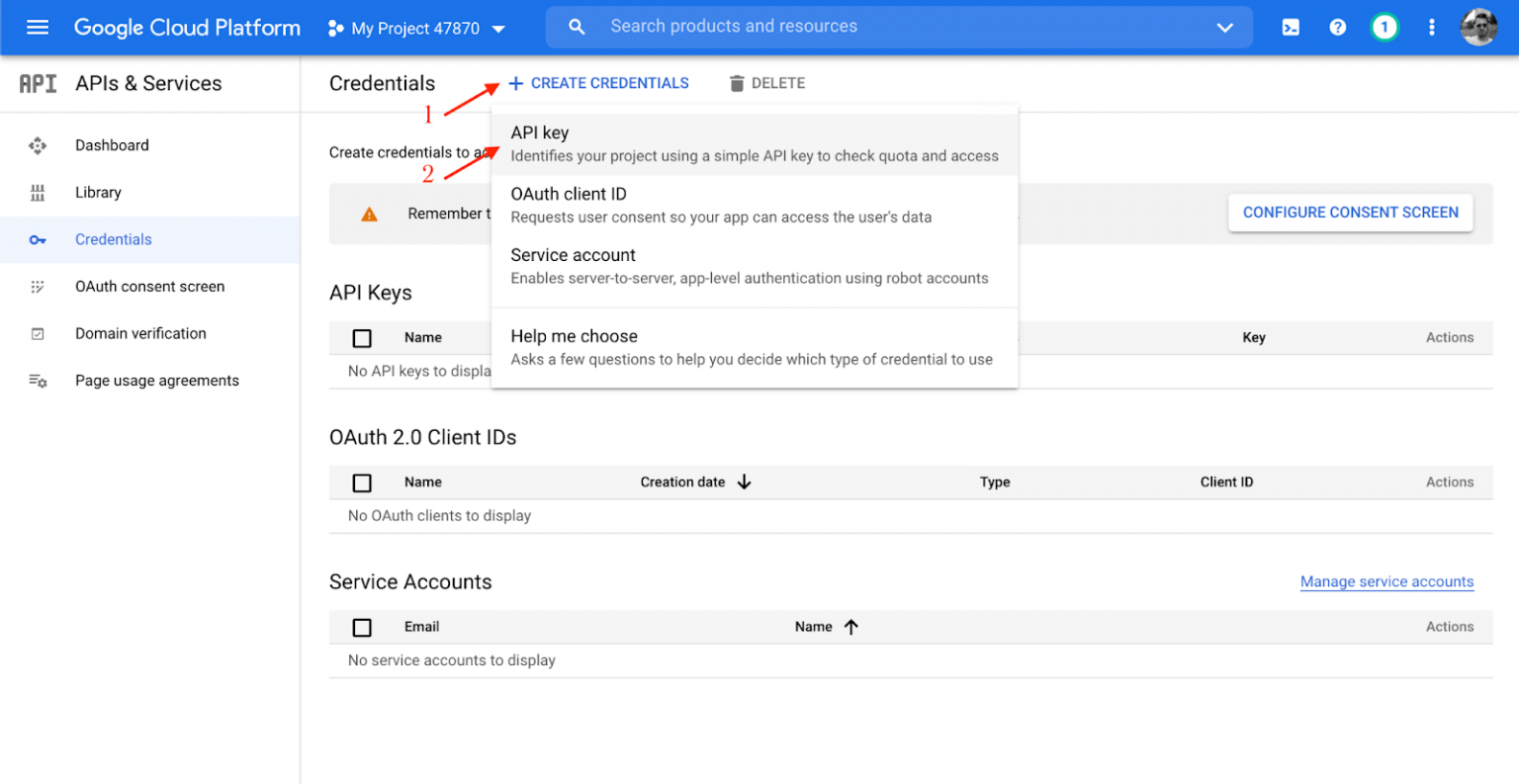Open the three-dot settings menu

point(1431,28)
